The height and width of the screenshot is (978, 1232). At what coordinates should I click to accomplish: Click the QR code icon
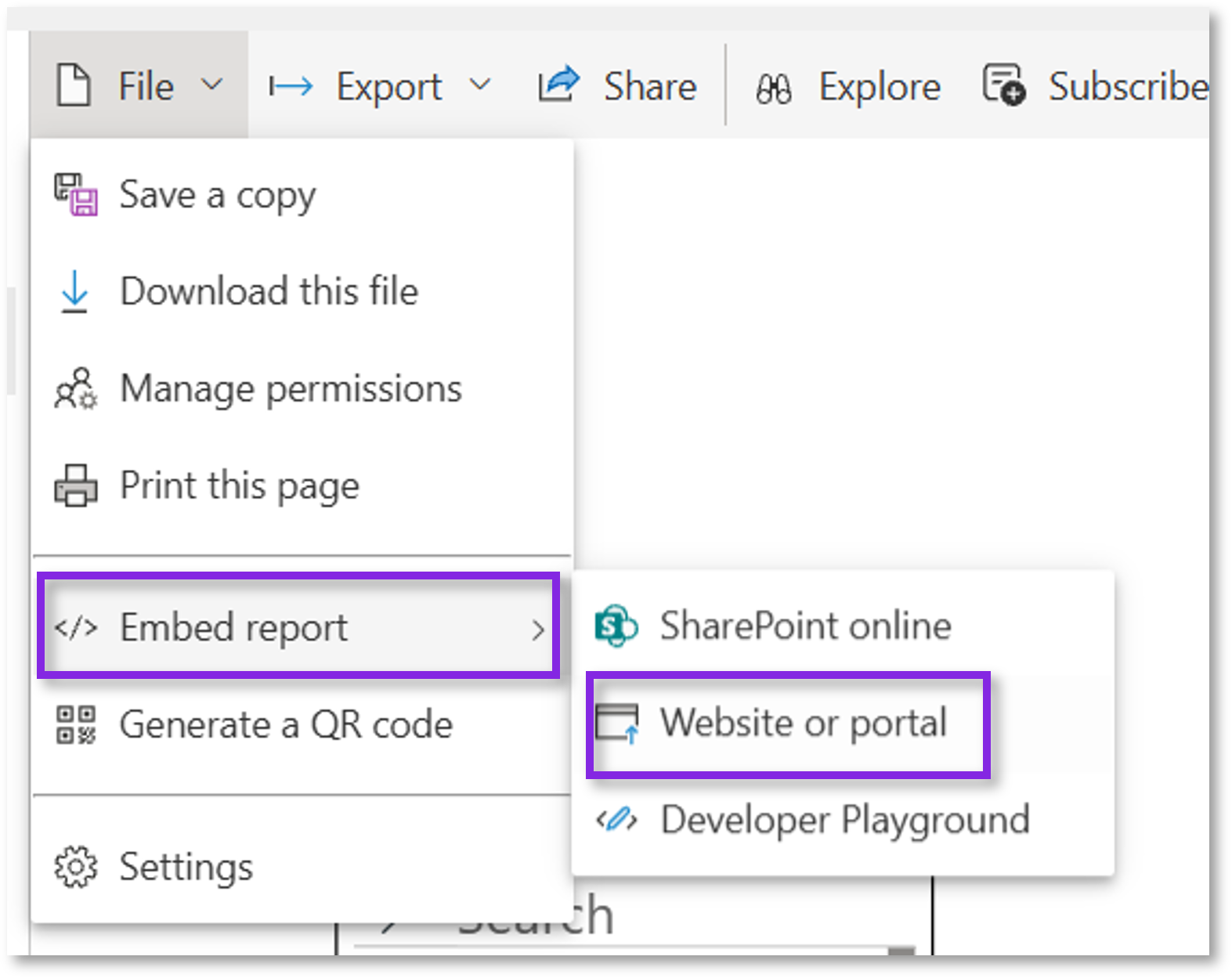(76, 724)
